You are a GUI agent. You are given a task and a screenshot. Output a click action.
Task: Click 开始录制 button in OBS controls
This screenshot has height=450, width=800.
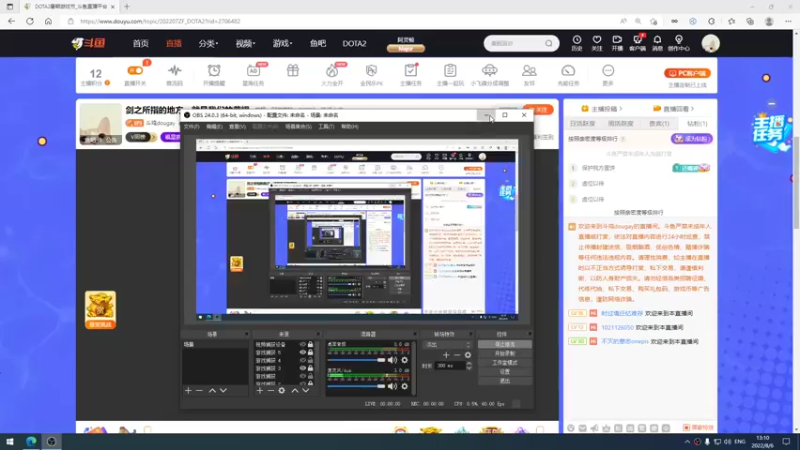click(x=505, y=354)
